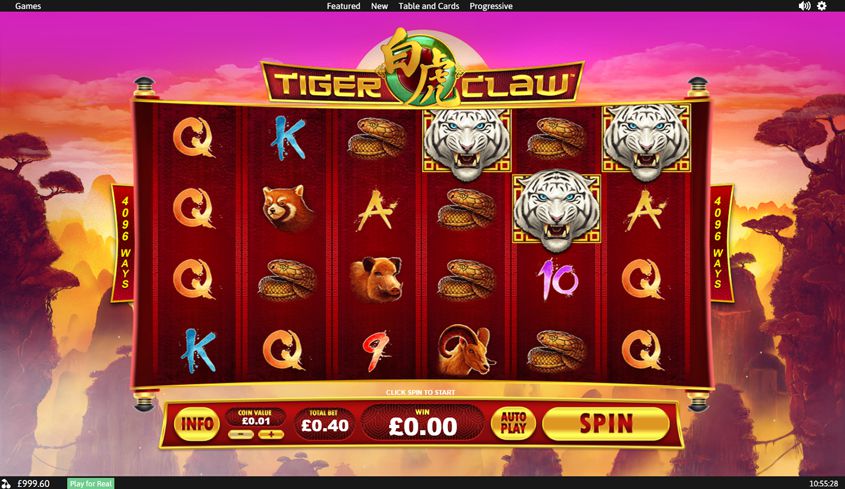The height and width of the screenshot is (489, 845).
Task: Open the Featured games tab
Action: 343,6
